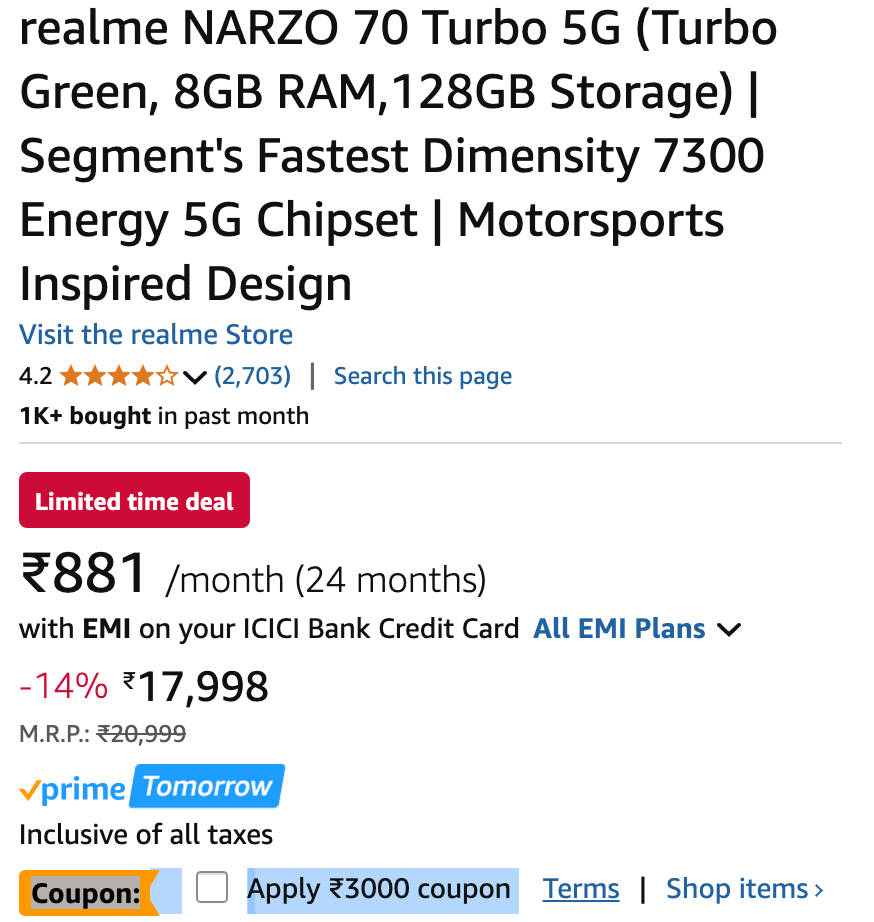874x922 pixels.
Task: Open the coupon Terms link
Action: click(581, 888)
